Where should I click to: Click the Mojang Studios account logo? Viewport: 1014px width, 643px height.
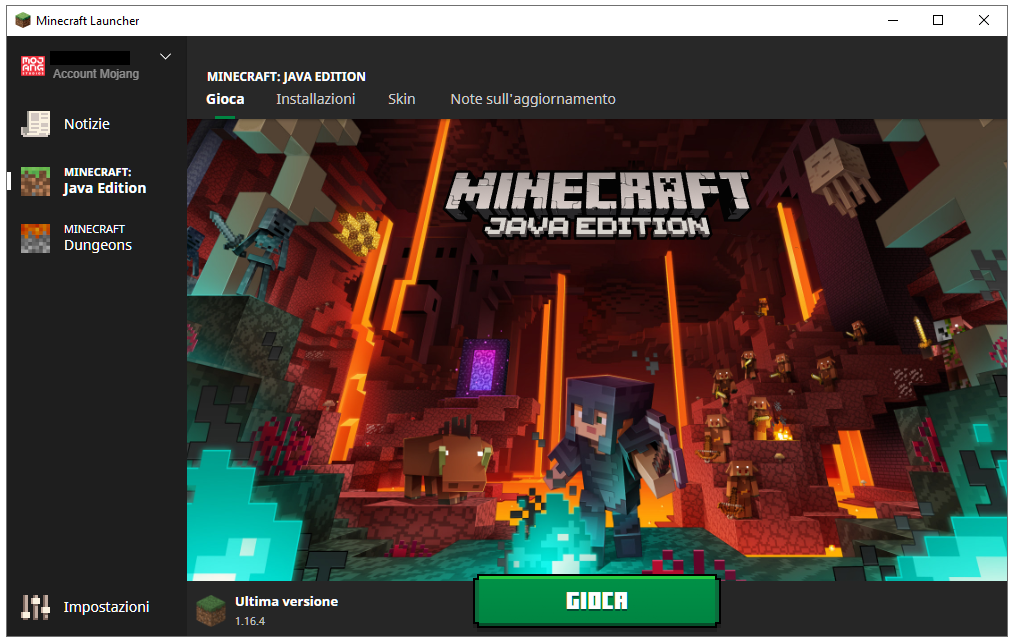[x=33, y=65]
